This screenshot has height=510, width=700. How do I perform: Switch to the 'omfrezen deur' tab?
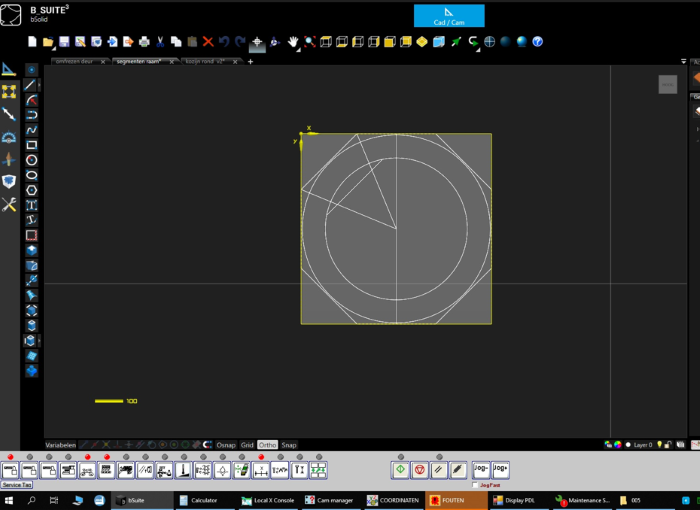click(x=74, y=61)
